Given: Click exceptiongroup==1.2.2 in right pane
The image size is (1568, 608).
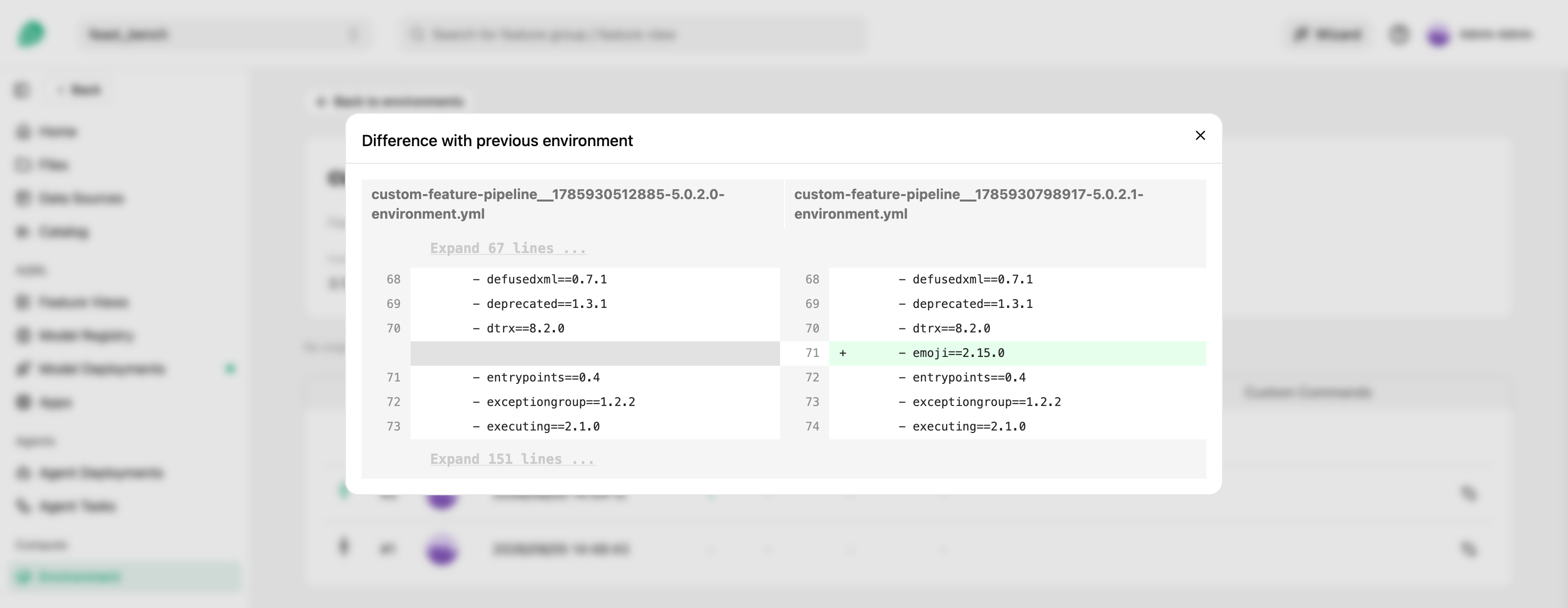Looking at the screenshot, I should click(x=986, y=402).
